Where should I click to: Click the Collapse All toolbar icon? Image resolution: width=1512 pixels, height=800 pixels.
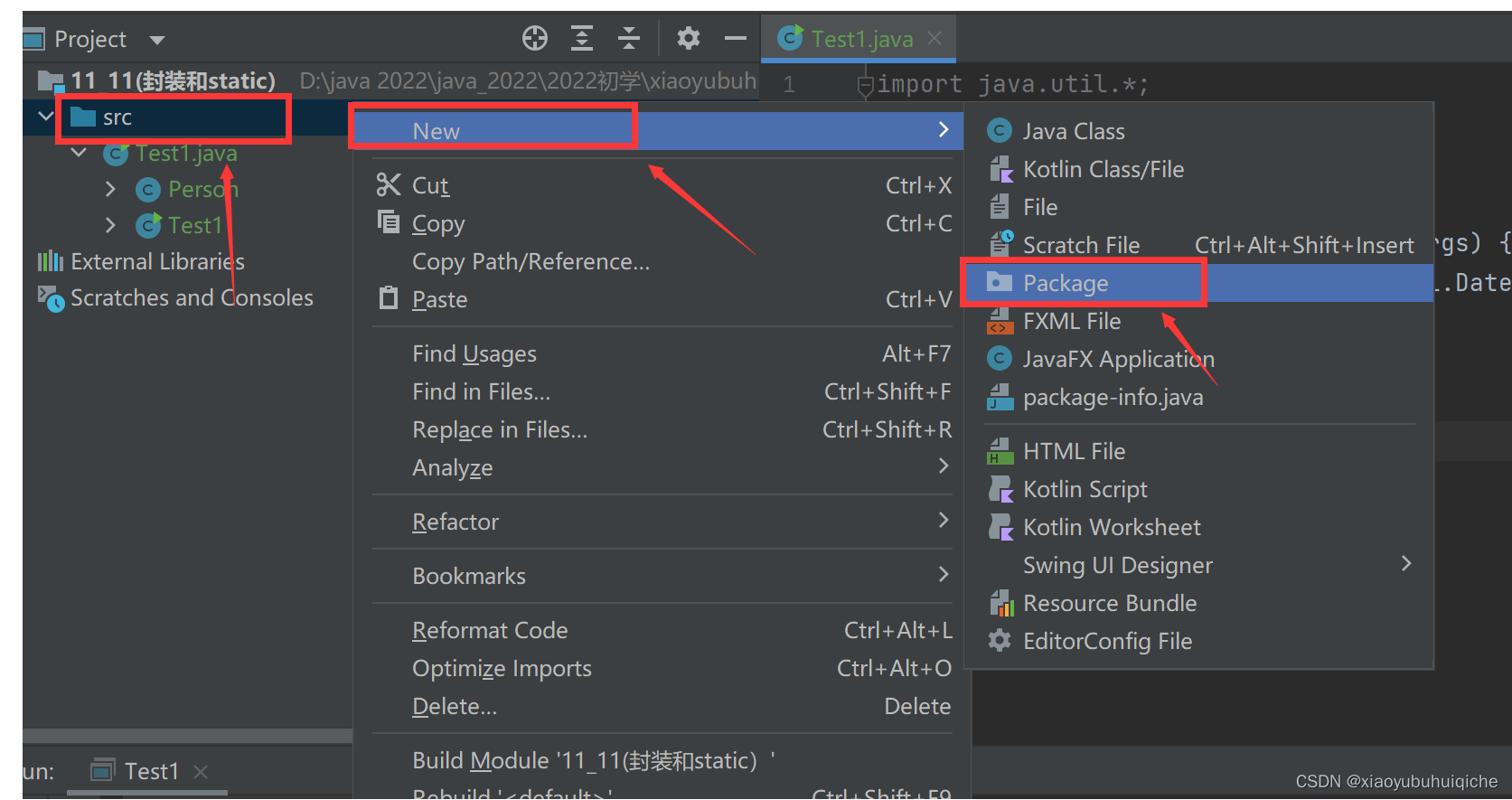click(x=629, y=38)
